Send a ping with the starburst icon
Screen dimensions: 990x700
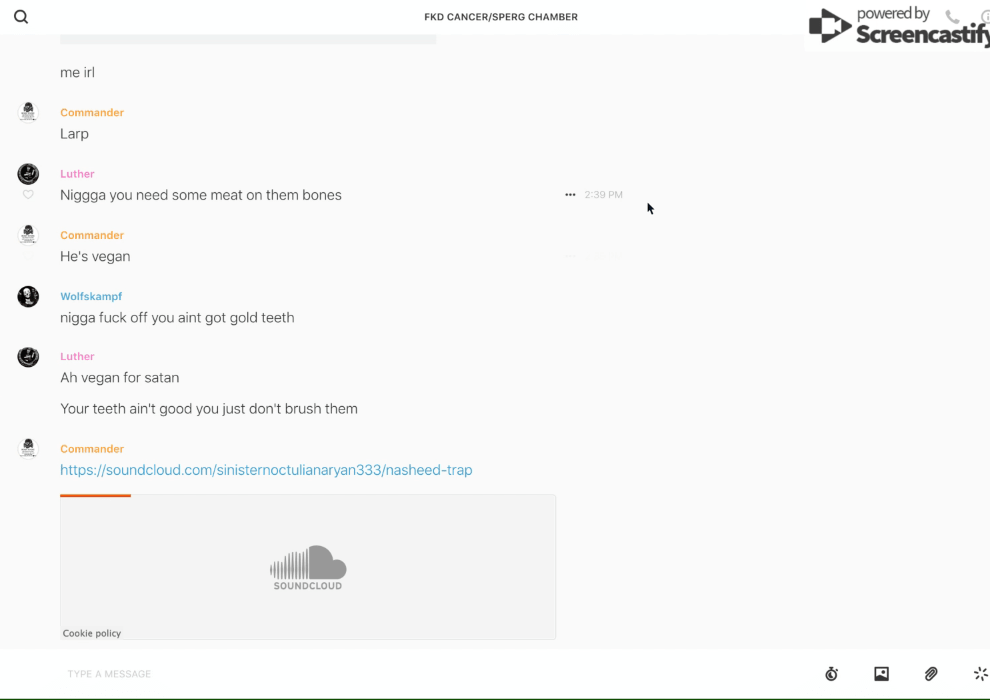pyautogui.click(x=980, y=674)
